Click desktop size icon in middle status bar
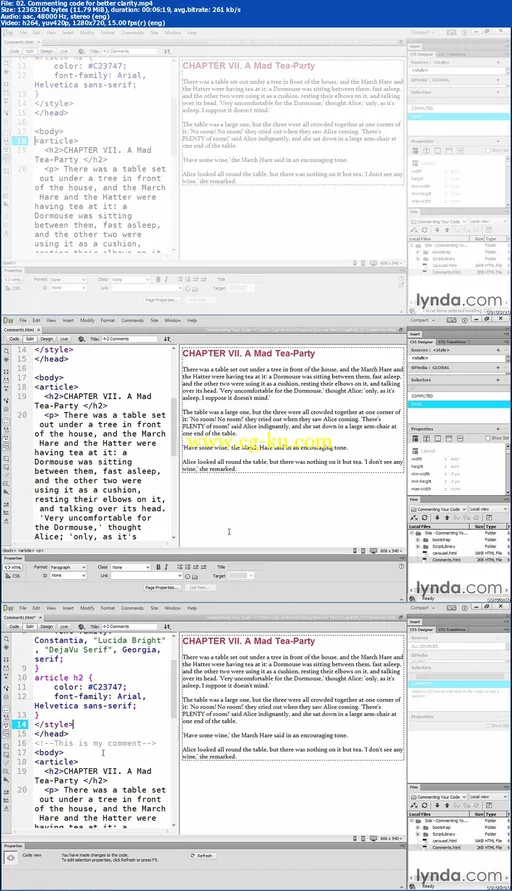The image size is (512, 891). 373,551
